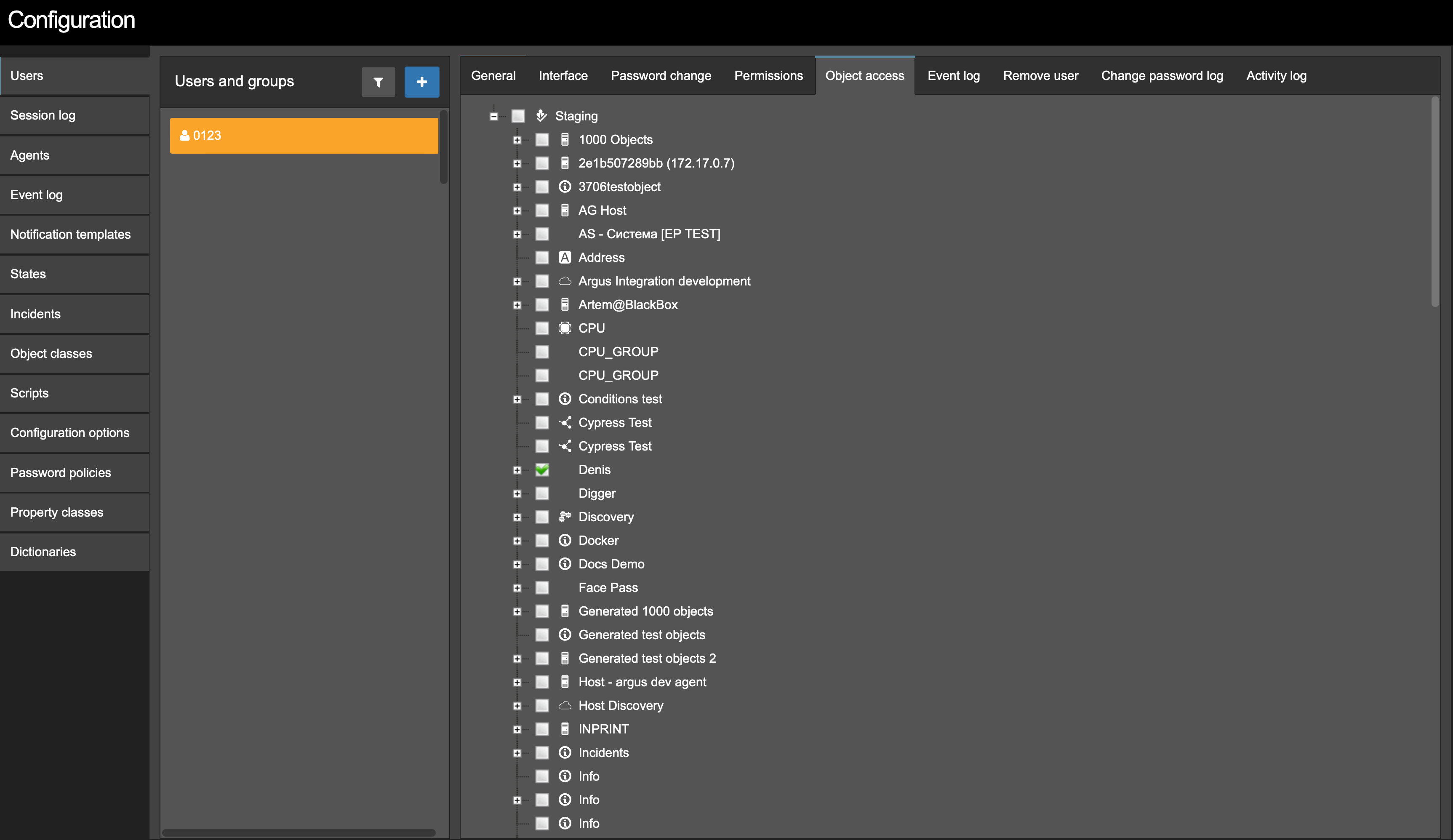
Task: Click the server icon beside INPRINT
Action: click(565, 729)
